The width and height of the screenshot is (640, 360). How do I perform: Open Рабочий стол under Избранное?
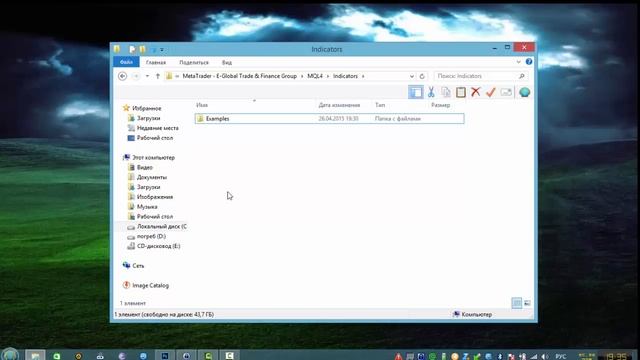pos(154,138)
